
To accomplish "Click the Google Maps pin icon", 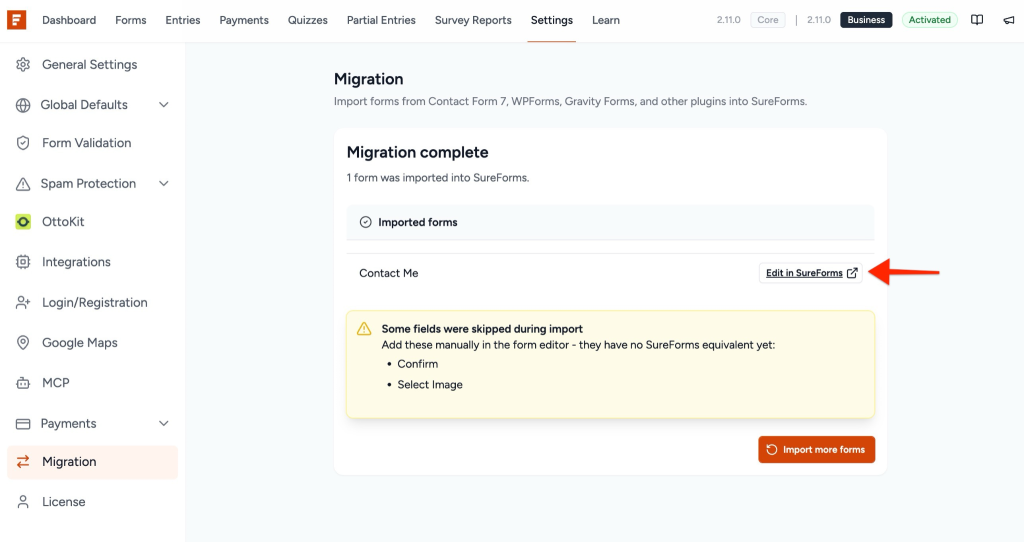I will tap(23, 343).
